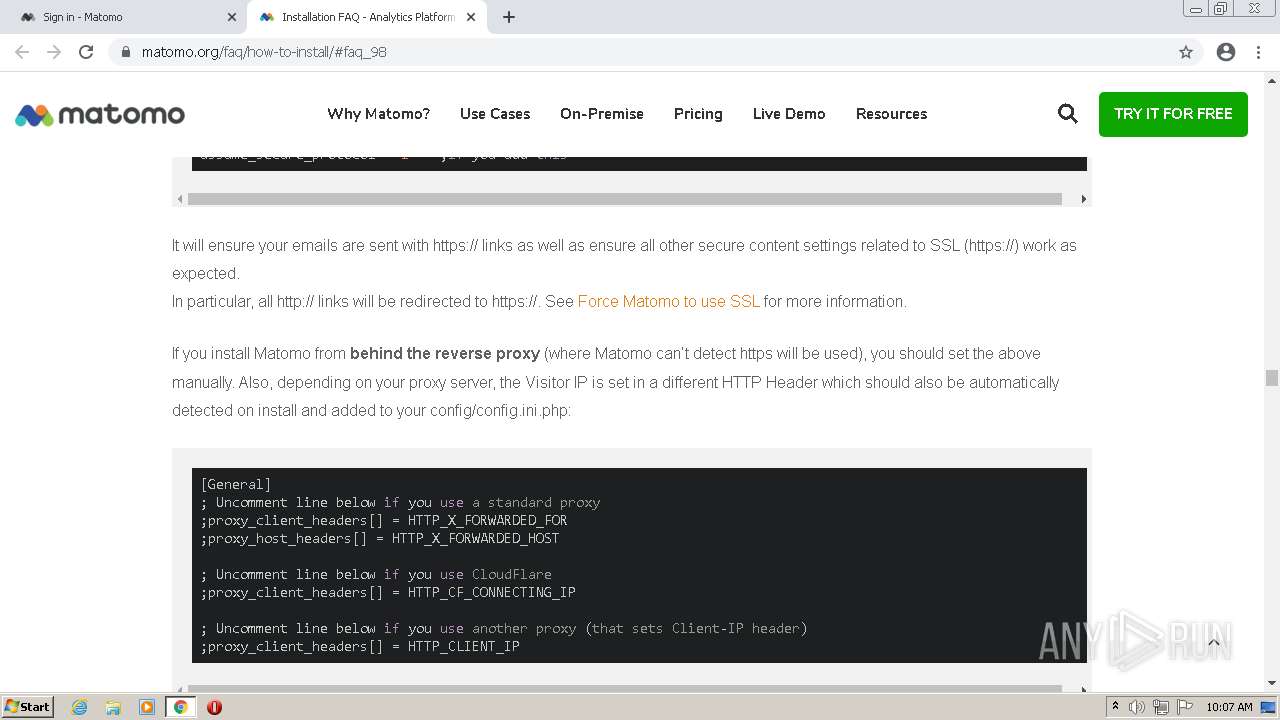Open Chrome profile account icon

pos(1226,52)
